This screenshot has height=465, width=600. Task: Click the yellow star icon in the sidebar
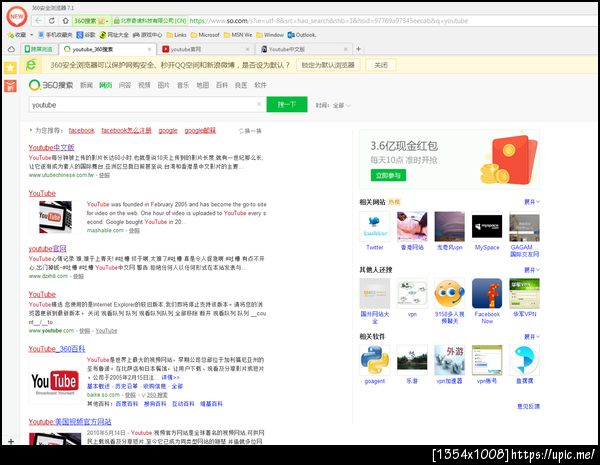[x=10, y=68]
